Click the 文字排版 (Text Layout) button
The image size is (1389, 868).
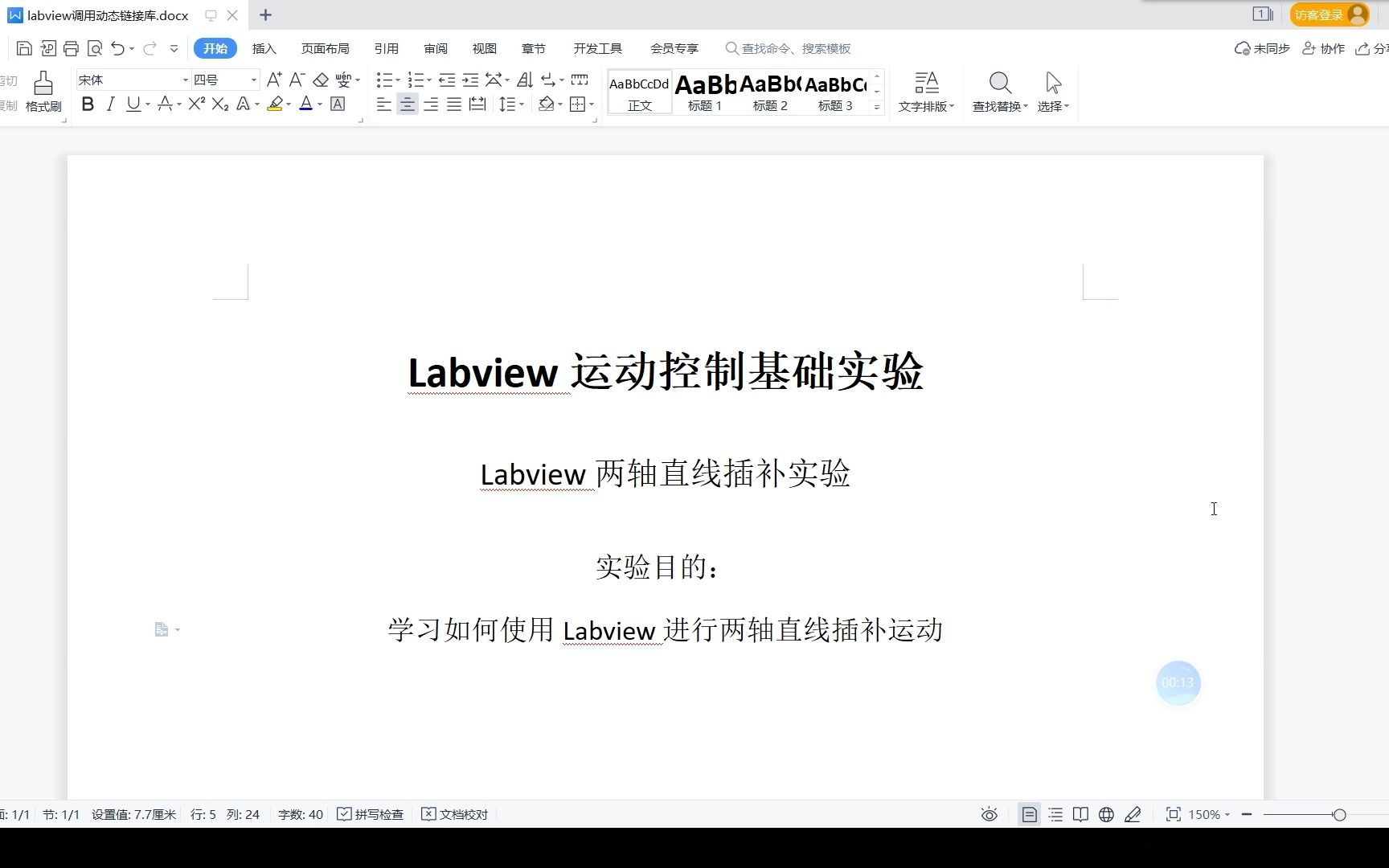click(x=926, y=92)
